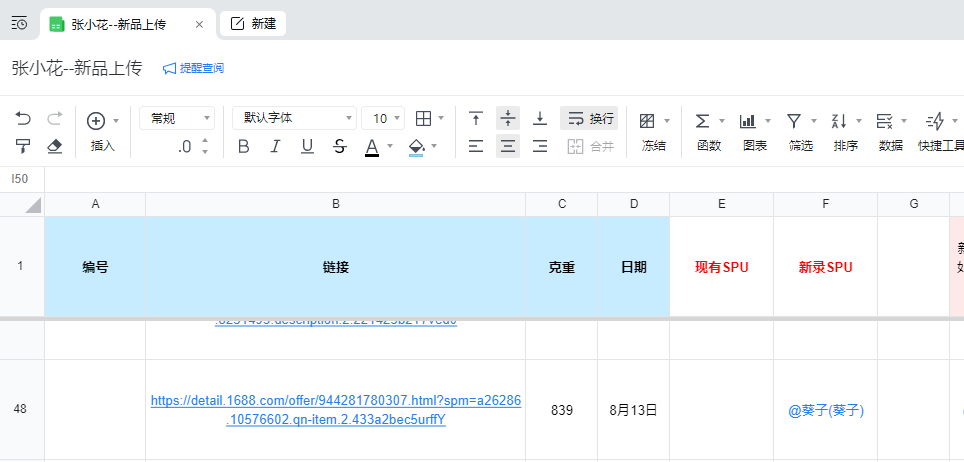
Task: Align text to the left
Action: pos(476,147)
